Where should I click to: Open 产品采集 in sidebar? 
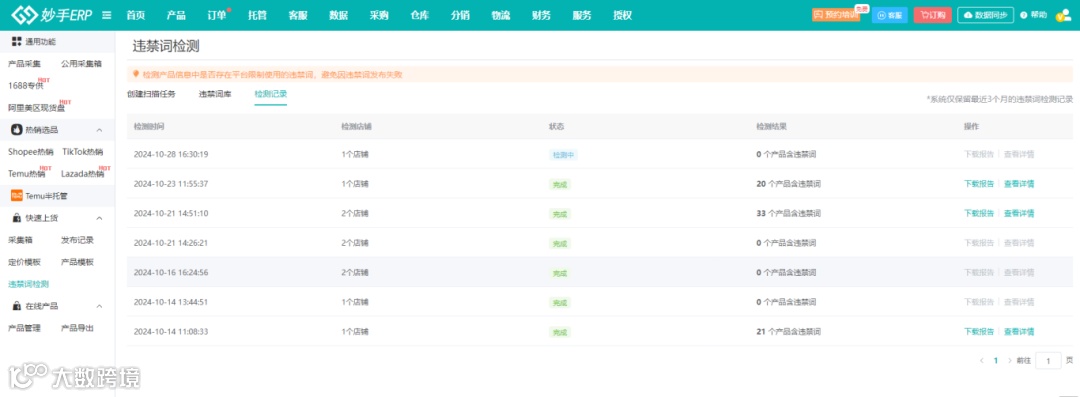click(x=24, y=64)
